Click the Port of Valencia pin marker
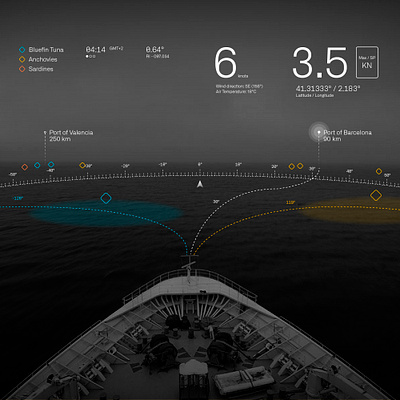 (x=45, y=133)
